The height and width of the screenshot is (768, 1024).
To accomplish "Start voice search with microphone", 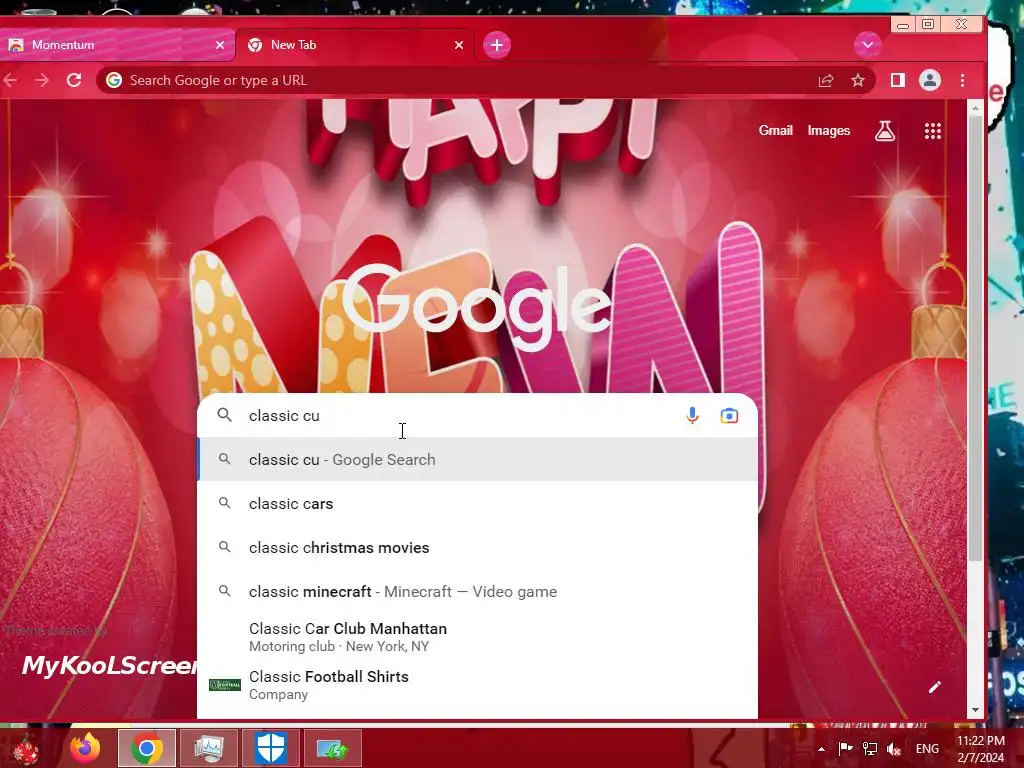I will click(692, 415).
